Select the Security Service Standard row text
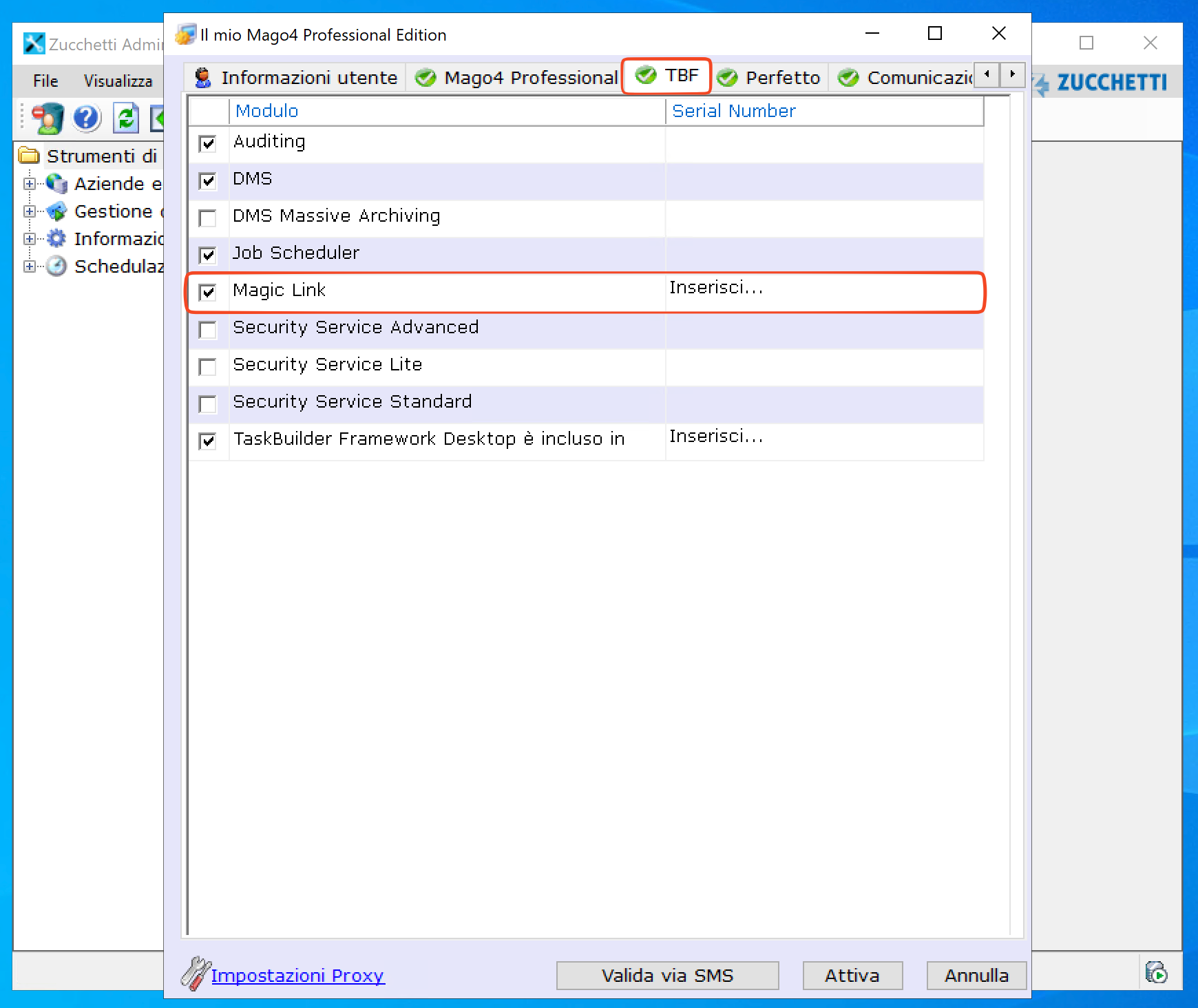Image resolution: width=1198 pixels, height=1008 pixels. tap(353, 402)
